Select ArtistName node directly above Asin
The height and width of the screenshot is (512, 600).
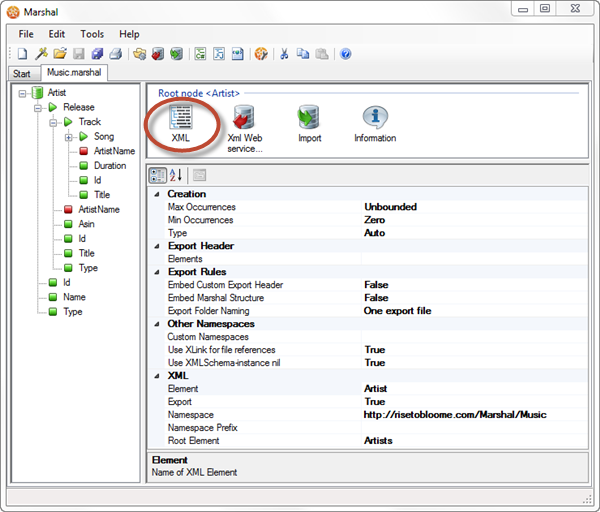pos(99,209)
